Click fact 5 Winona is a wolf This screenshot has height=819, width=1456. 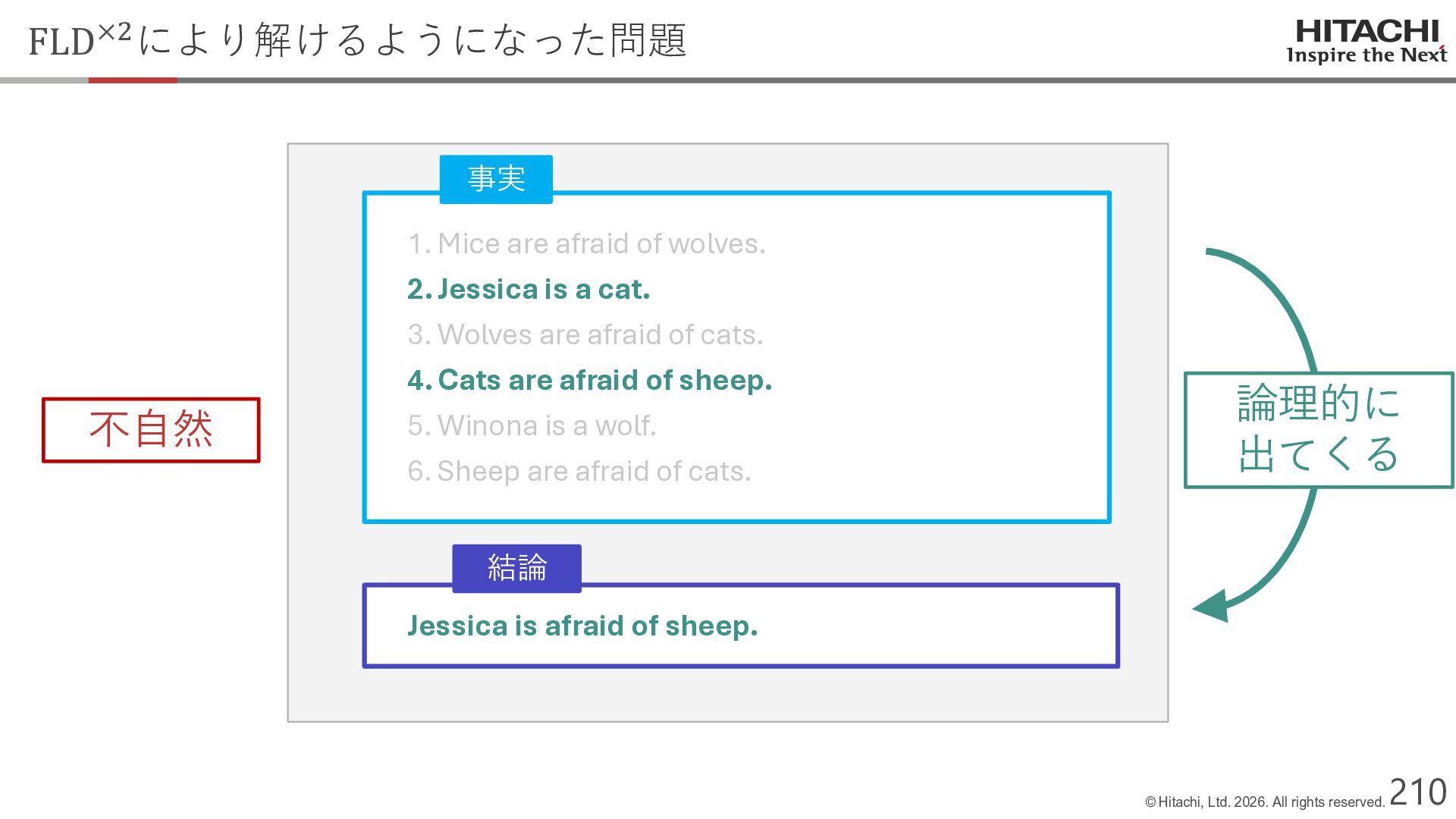pyautogui.click(x=532, y=425)
